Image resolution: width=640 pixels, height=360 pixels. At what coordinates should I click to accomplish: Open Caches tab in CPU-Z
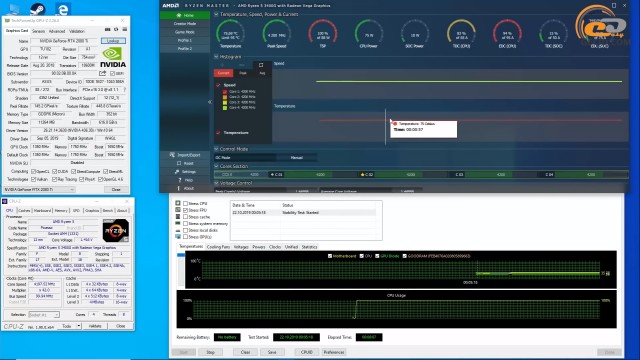(24, 211)
